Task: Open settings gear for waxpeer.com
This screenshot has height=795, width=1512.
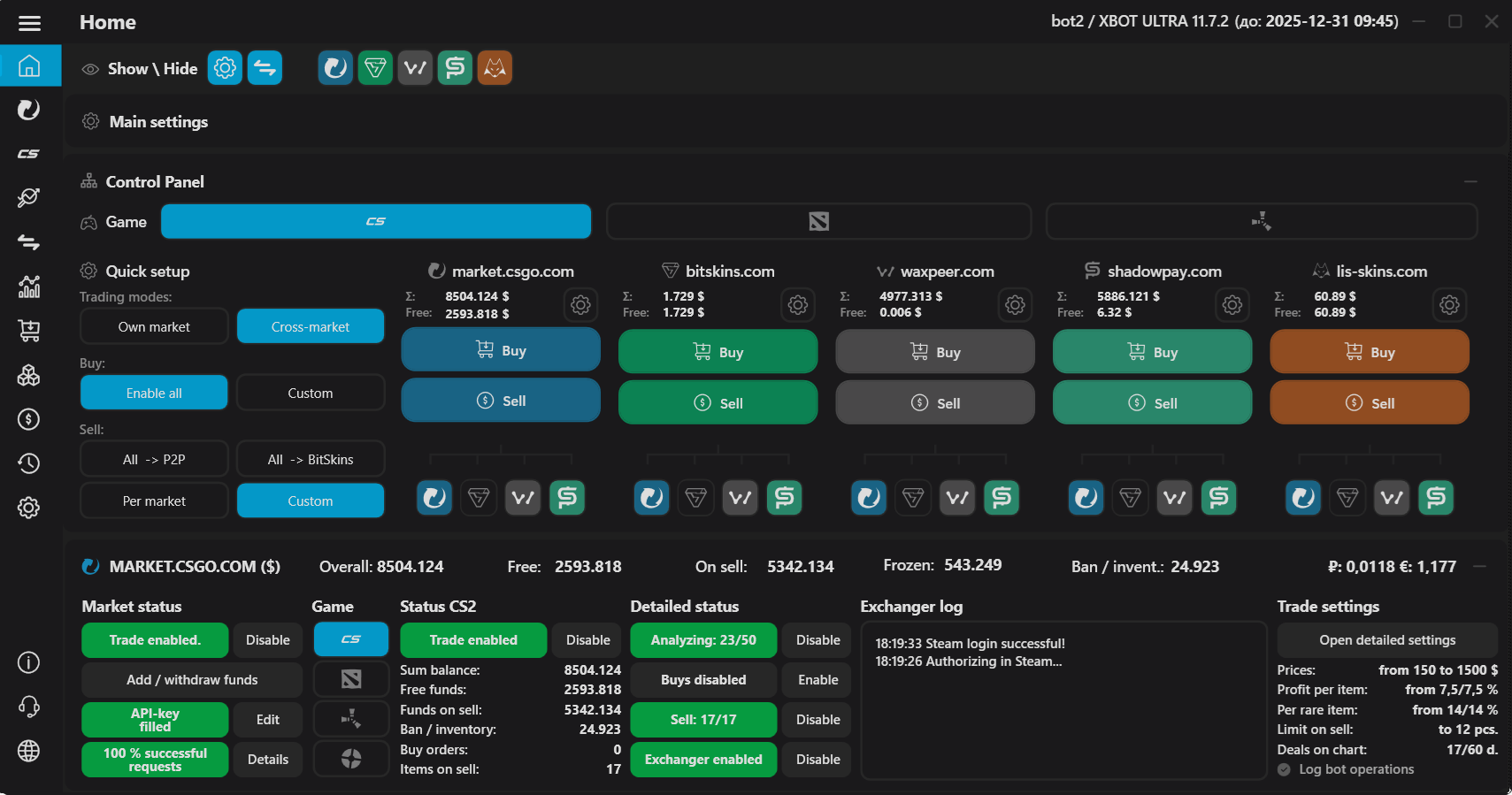Action: tap(1015, 305)
